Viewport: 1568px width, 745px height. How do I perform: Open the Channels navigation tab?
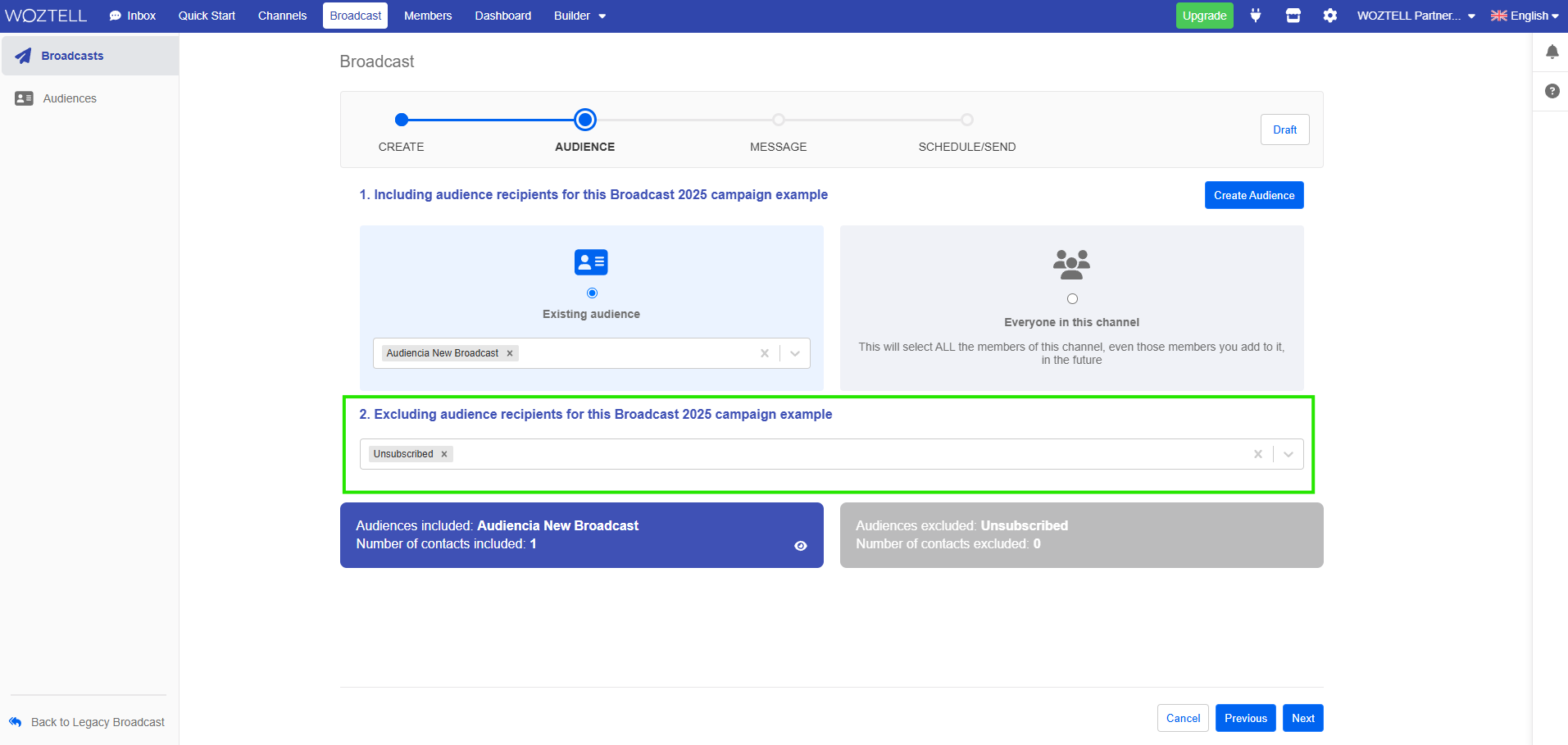(282, 16)
